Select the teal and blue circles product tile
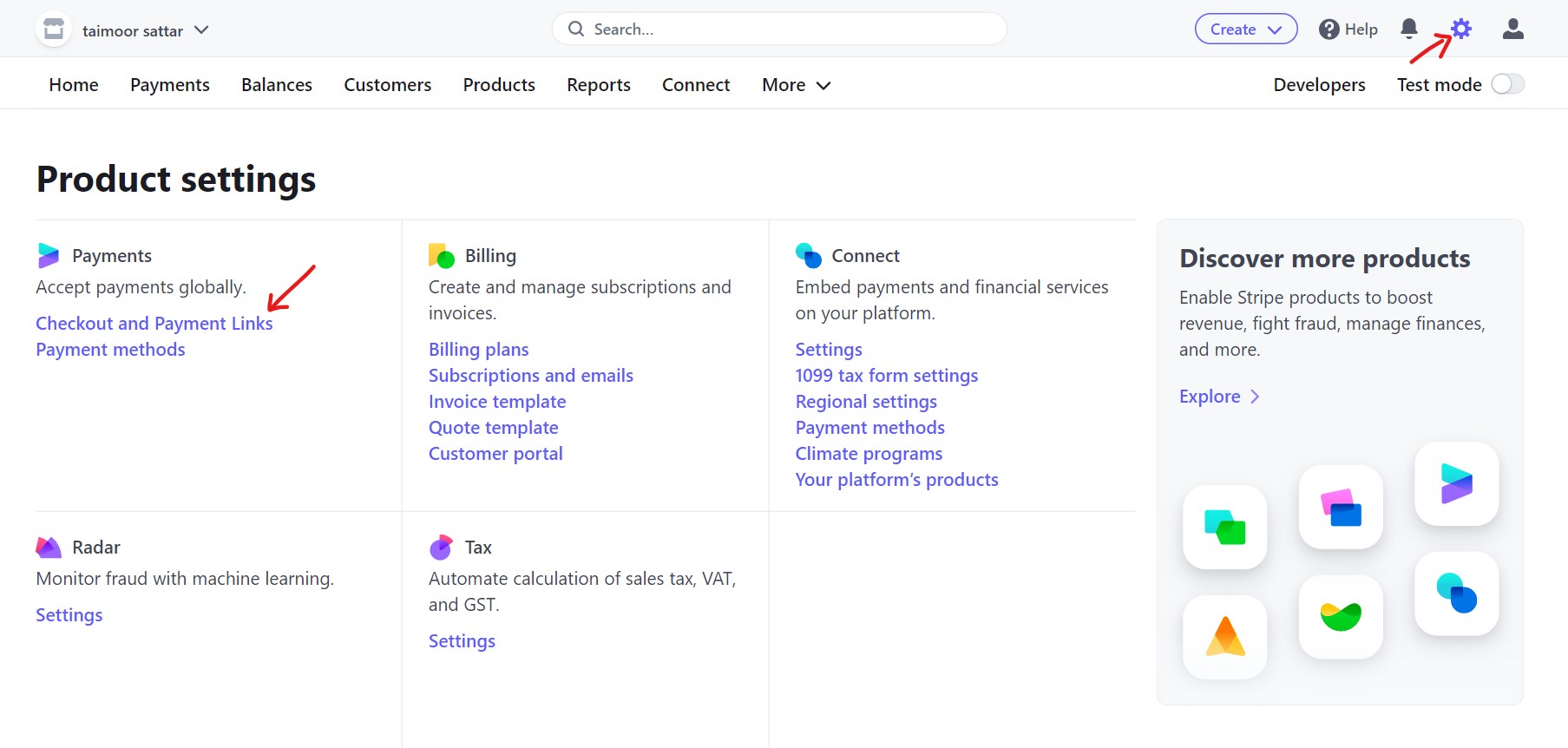Image resolution: width=1568 pixels, height=748 pixels. [1457, 594]
